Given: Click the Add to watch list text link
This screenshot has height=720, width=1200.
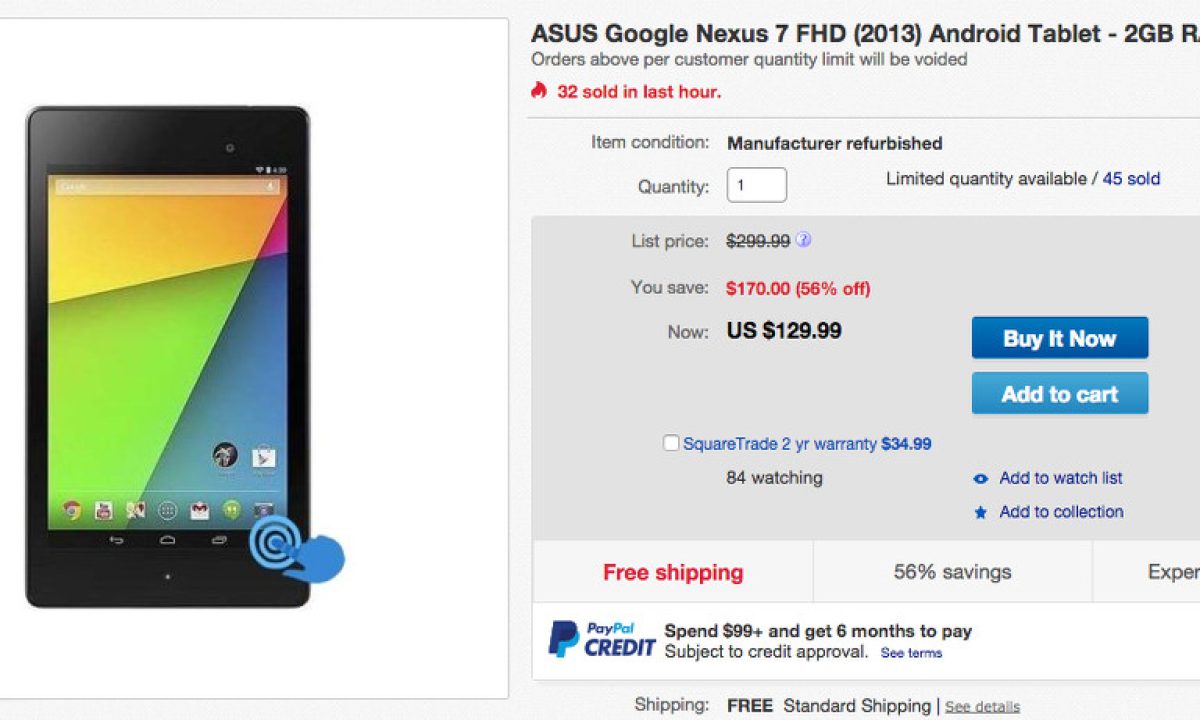Looking at the screenshot, I should (x=1060, y=478).
